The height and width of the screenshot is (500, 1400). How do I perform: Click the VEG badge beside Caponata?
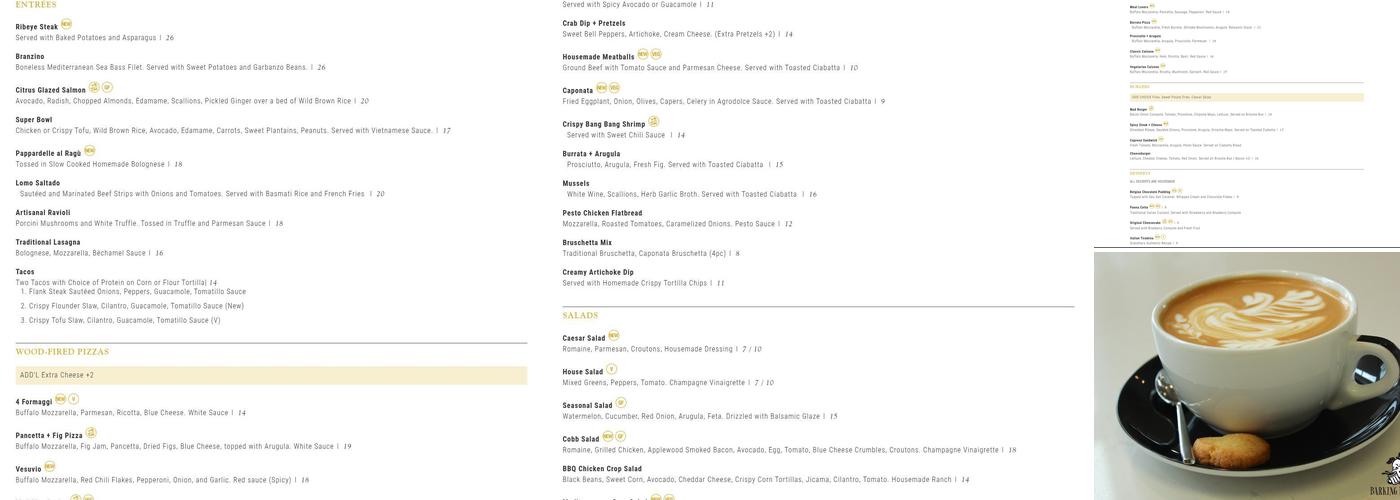point(614,88)
